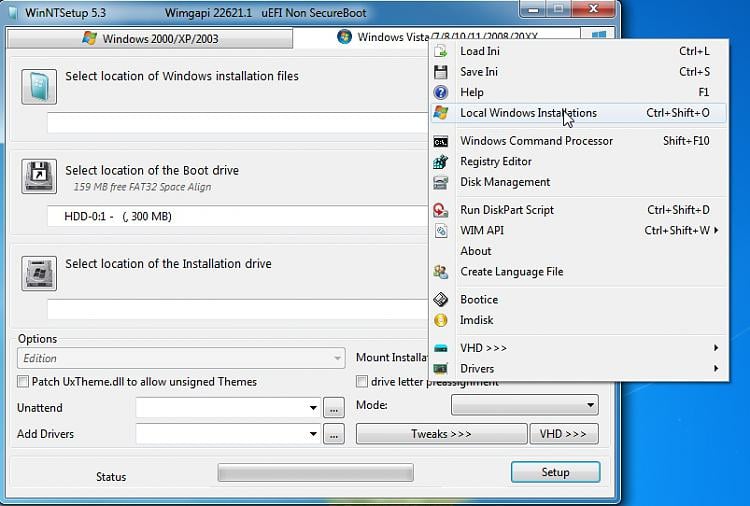The image size is (750, 506).
Task: Click the Run DiskPart Script icon
Action: pyautogui.click(x=441, y=210)
